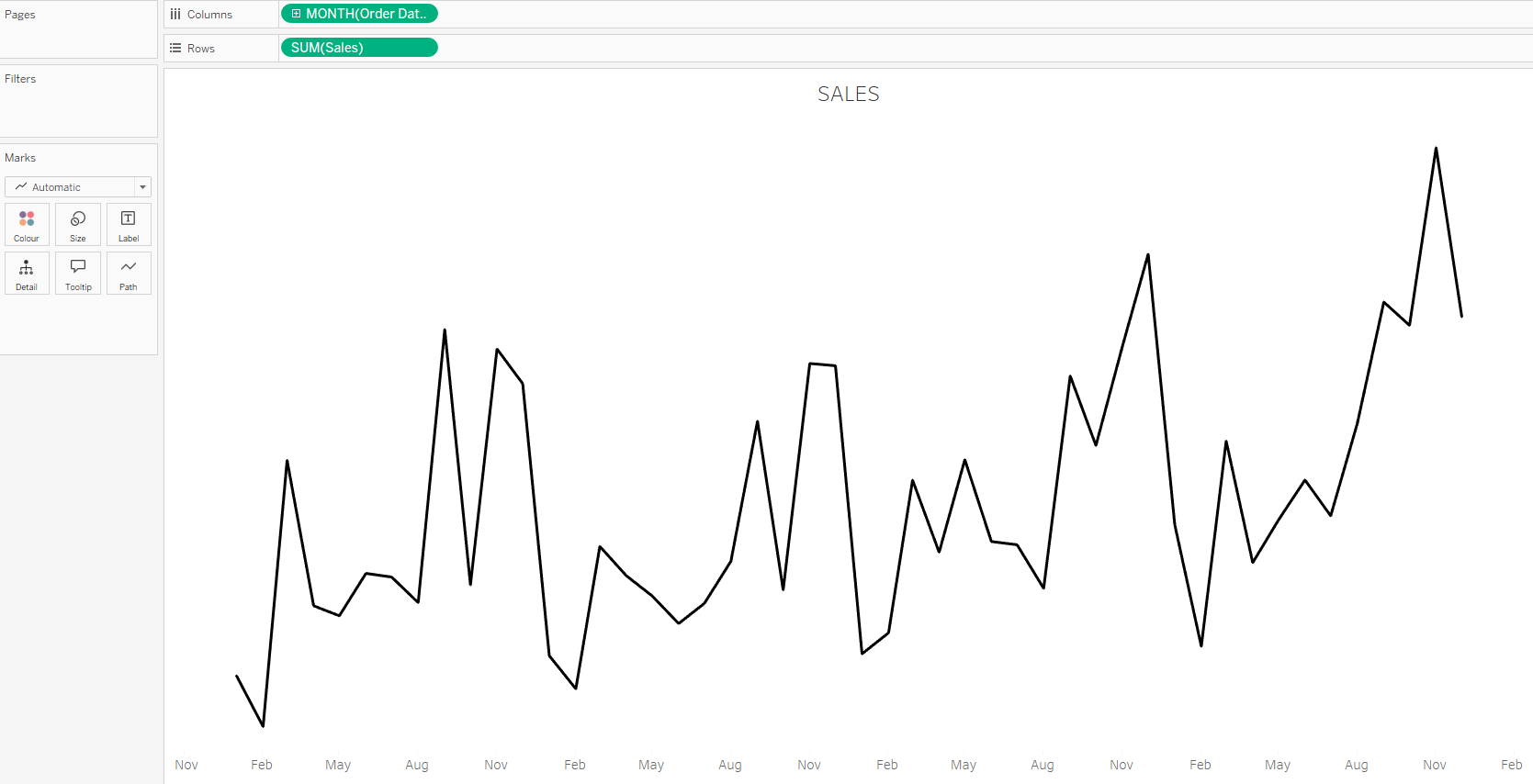Click the Columns shelf label

click(209, 15)
